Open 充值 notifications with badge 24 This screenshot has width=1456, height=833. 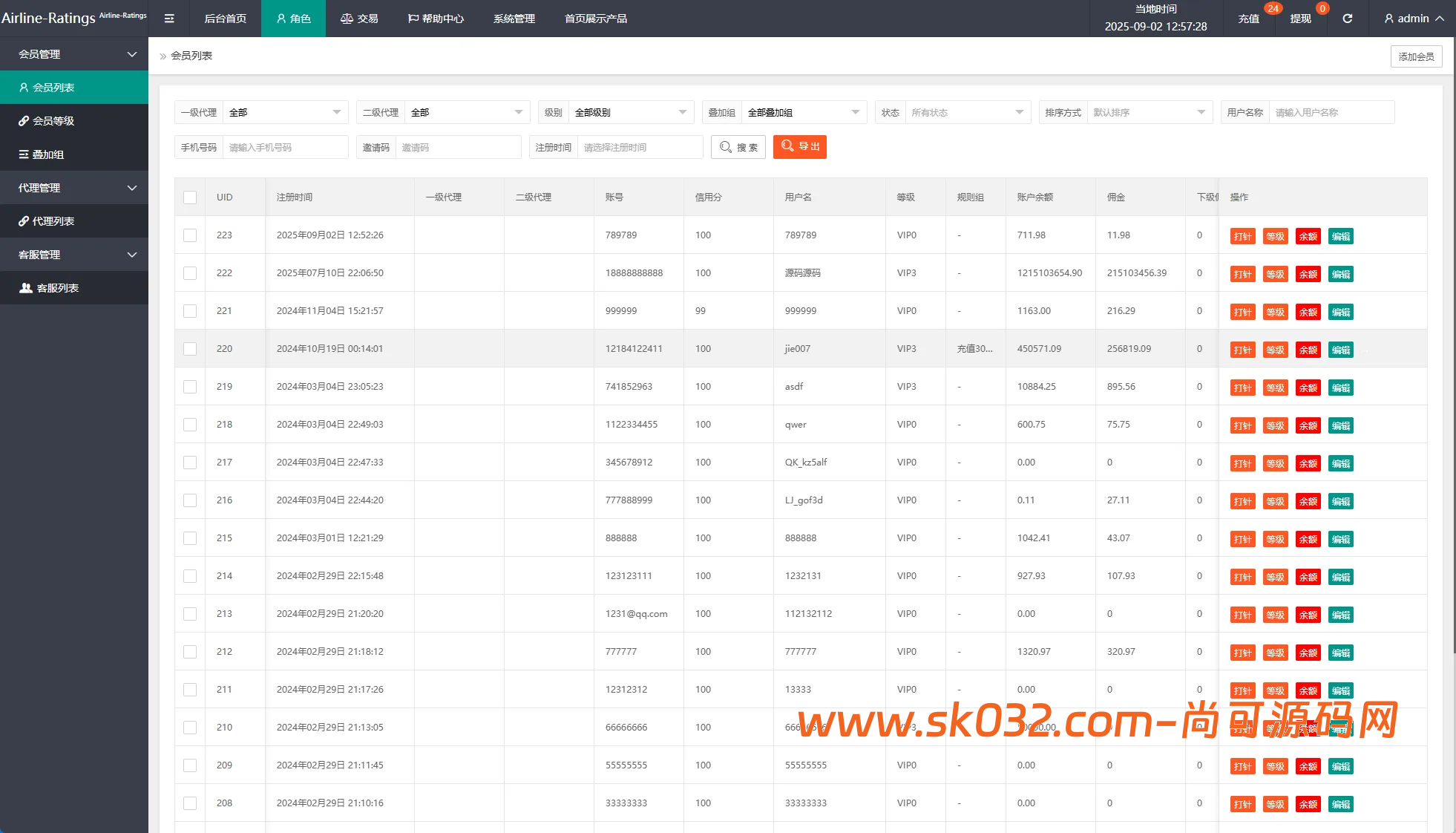pos(1248,19)
